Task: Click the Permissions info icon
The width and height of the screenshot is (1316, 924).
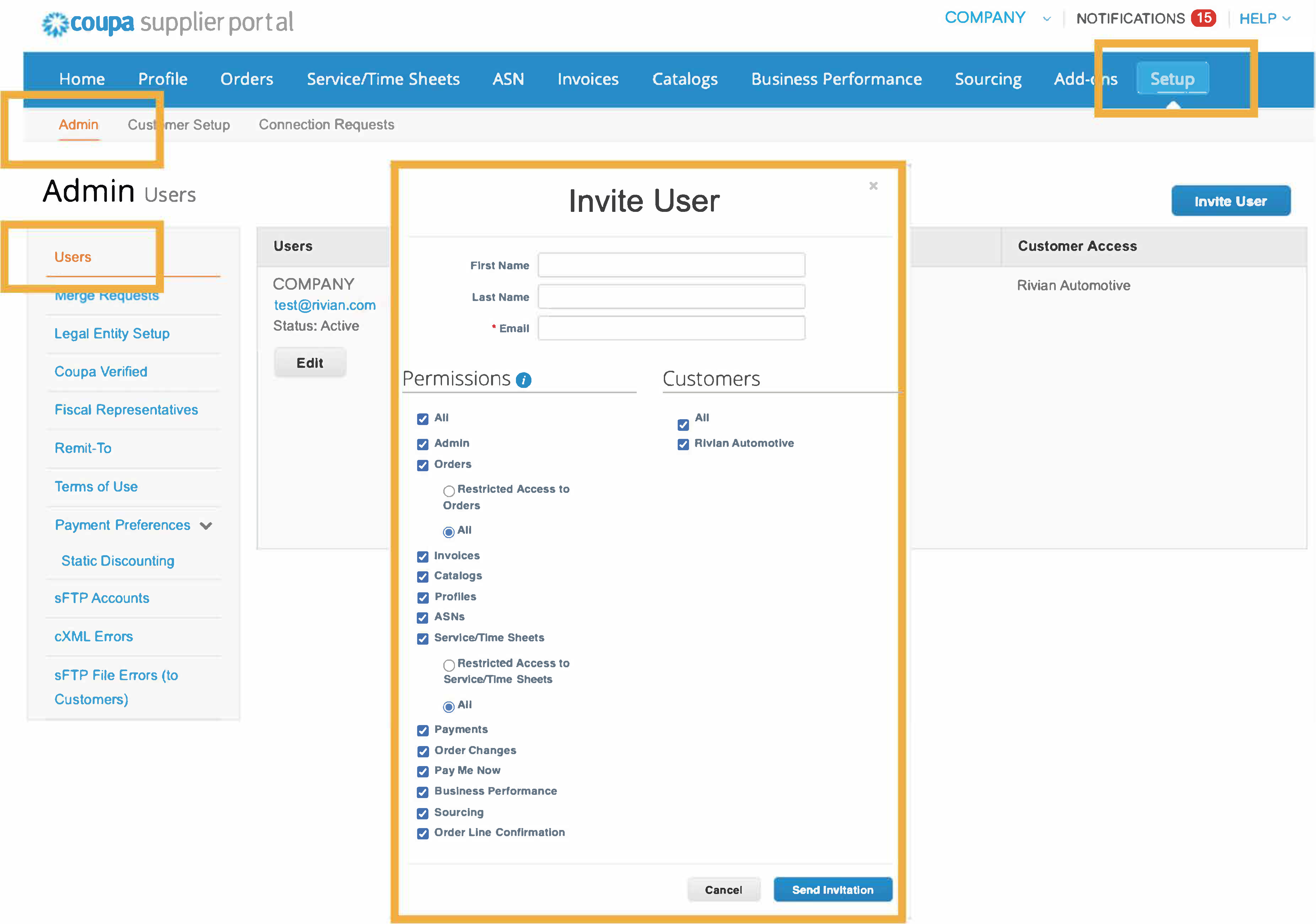Action: [523, 379]
